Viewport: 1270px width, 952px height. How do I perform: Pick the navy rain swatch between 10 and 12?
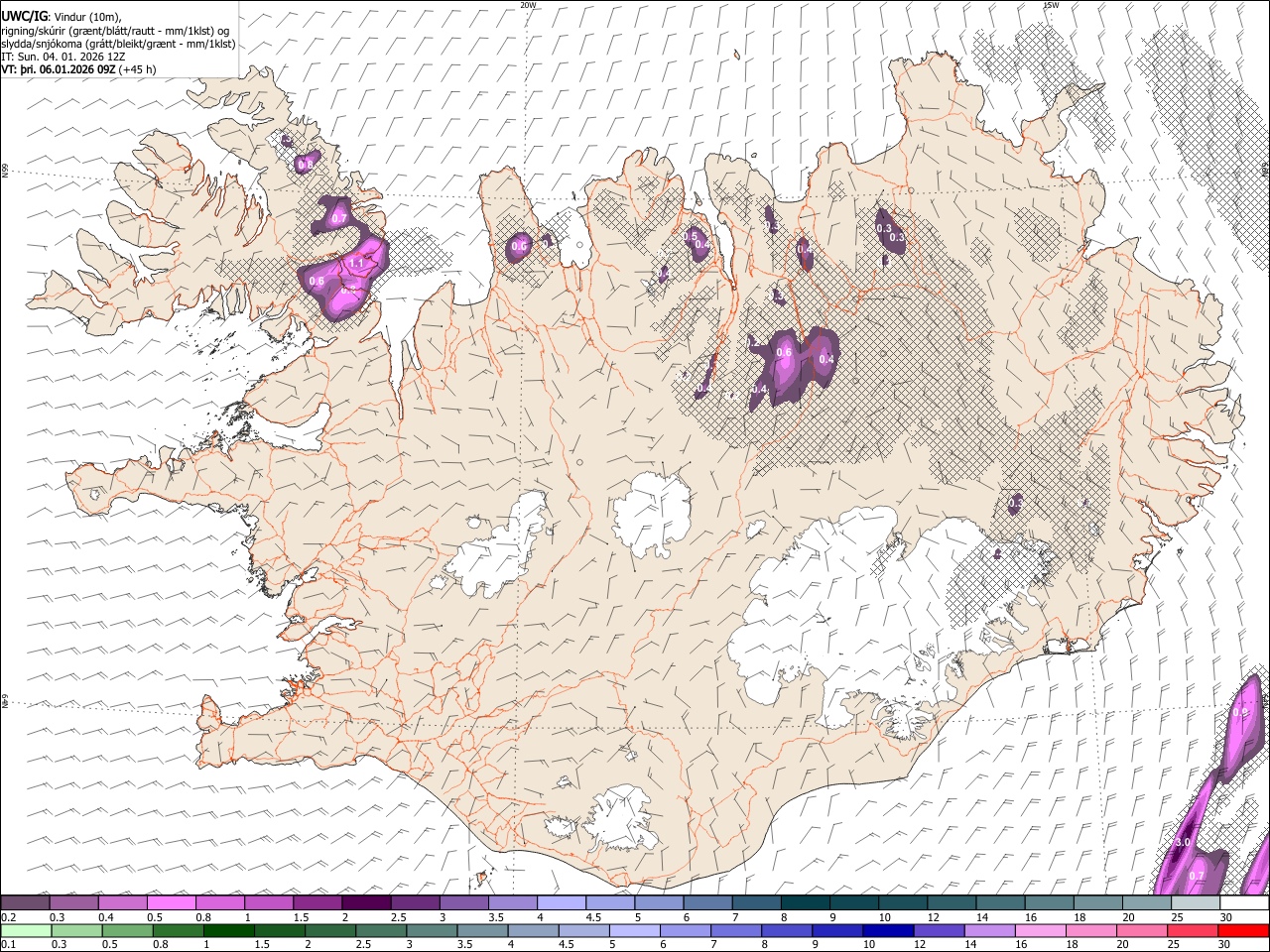point(886,931)
